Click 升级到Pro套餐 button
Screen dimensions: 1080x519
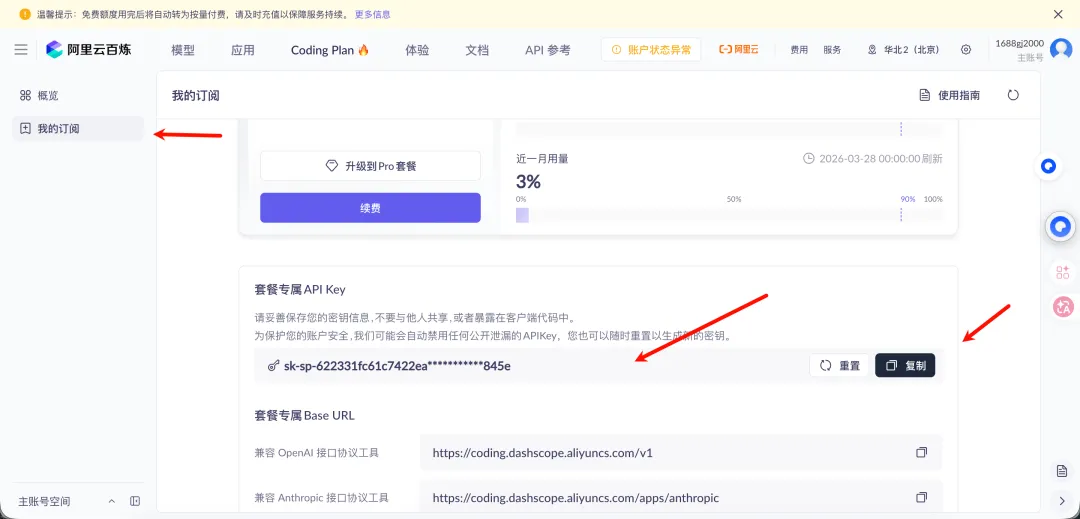370,166
